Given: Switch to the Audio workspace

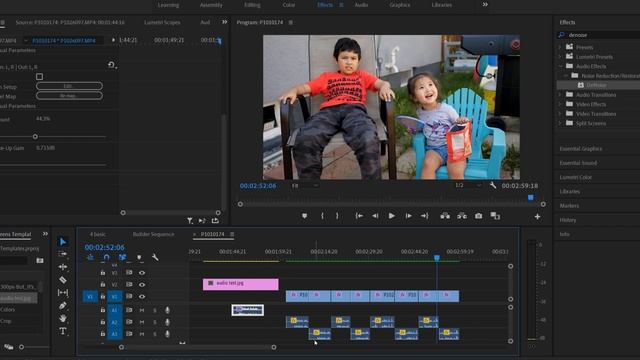Looking at the screenshot, I should [361, 5].
